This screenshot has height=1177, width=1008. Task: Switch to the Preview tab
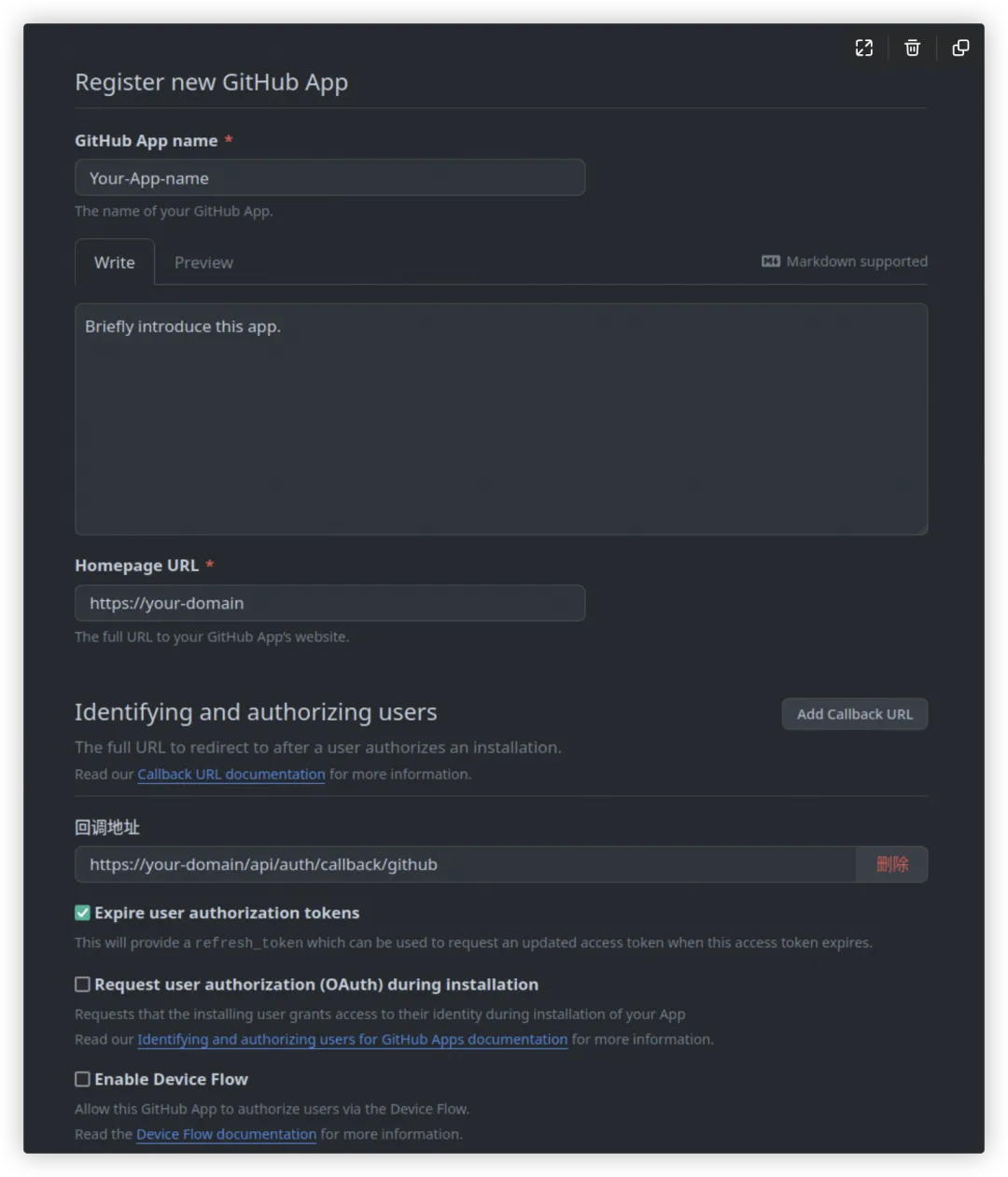point(203,262)
